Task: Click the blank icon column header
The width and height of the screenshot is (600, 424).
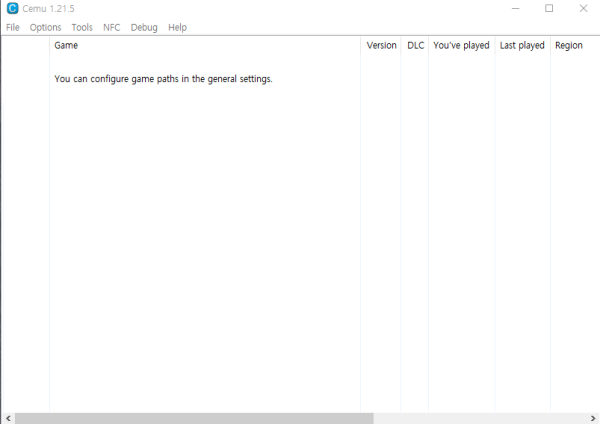Action: 25,46
